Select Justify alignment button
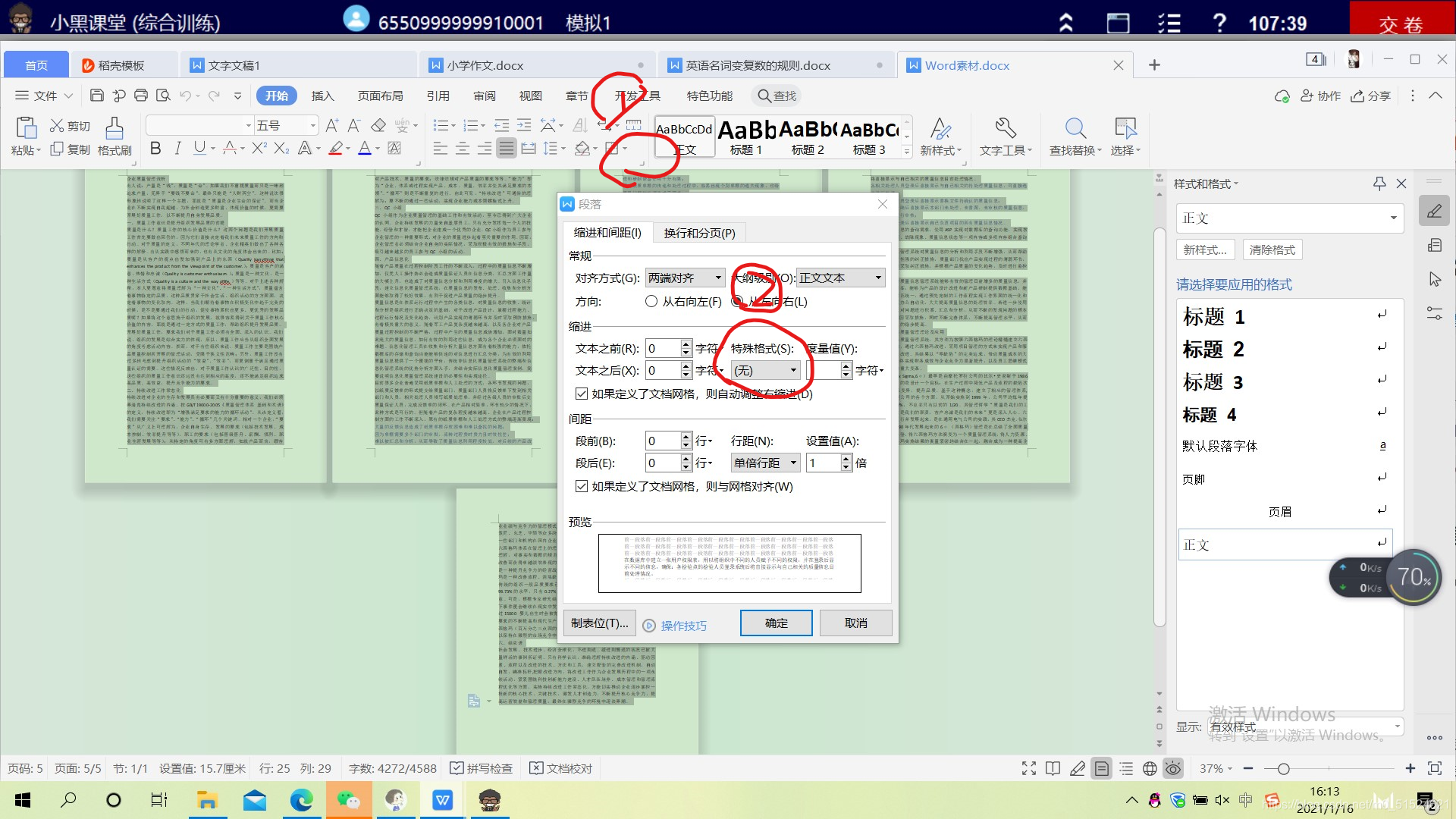Image resolution: width=1456 pixels, height=819 pixels. coord(506,148)
